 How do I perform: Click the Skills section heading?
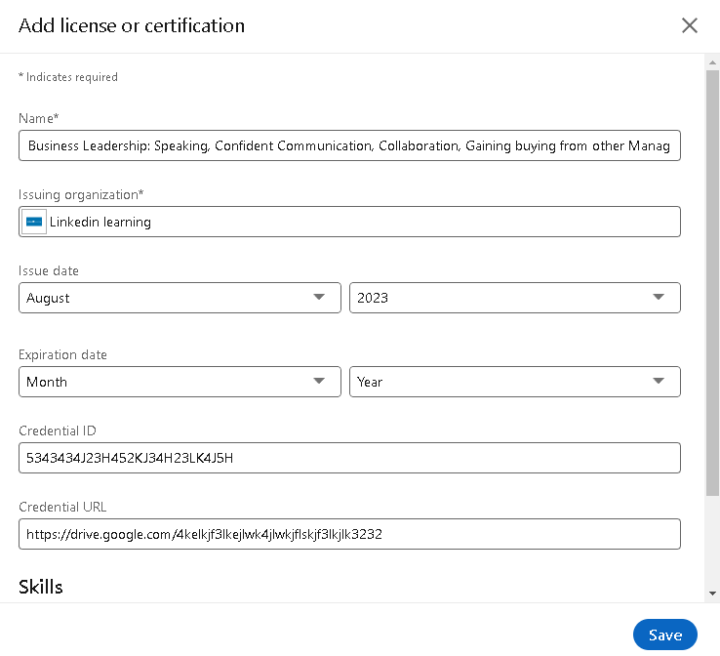(x=40, y=587)
